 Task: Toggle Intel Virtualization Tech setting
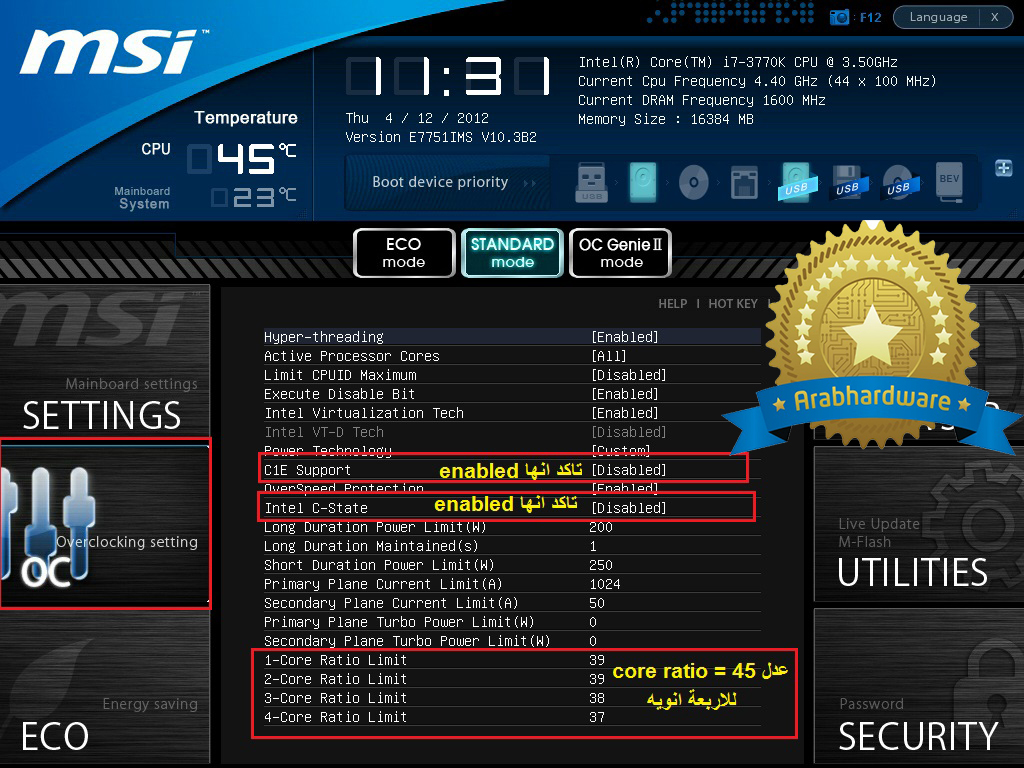(x=512, y=413)
